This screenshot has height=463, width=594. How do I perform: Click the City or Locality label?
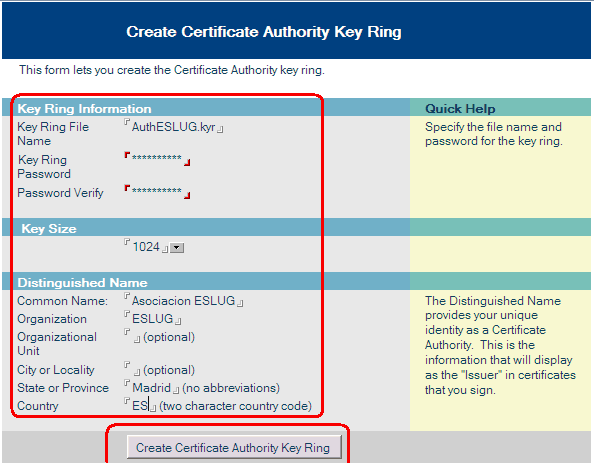pyautogui.click(x=56, y=370)
